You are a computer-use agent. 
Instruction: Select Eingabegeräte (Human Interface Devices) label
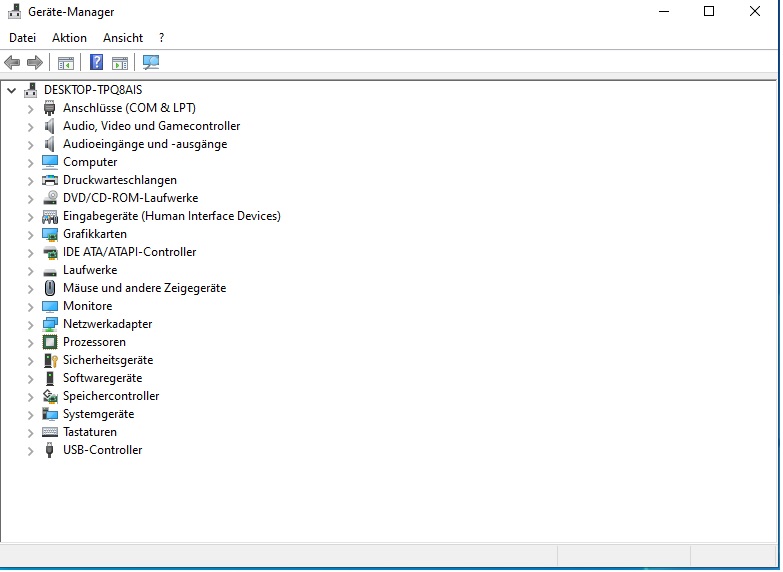click(172, 216)
